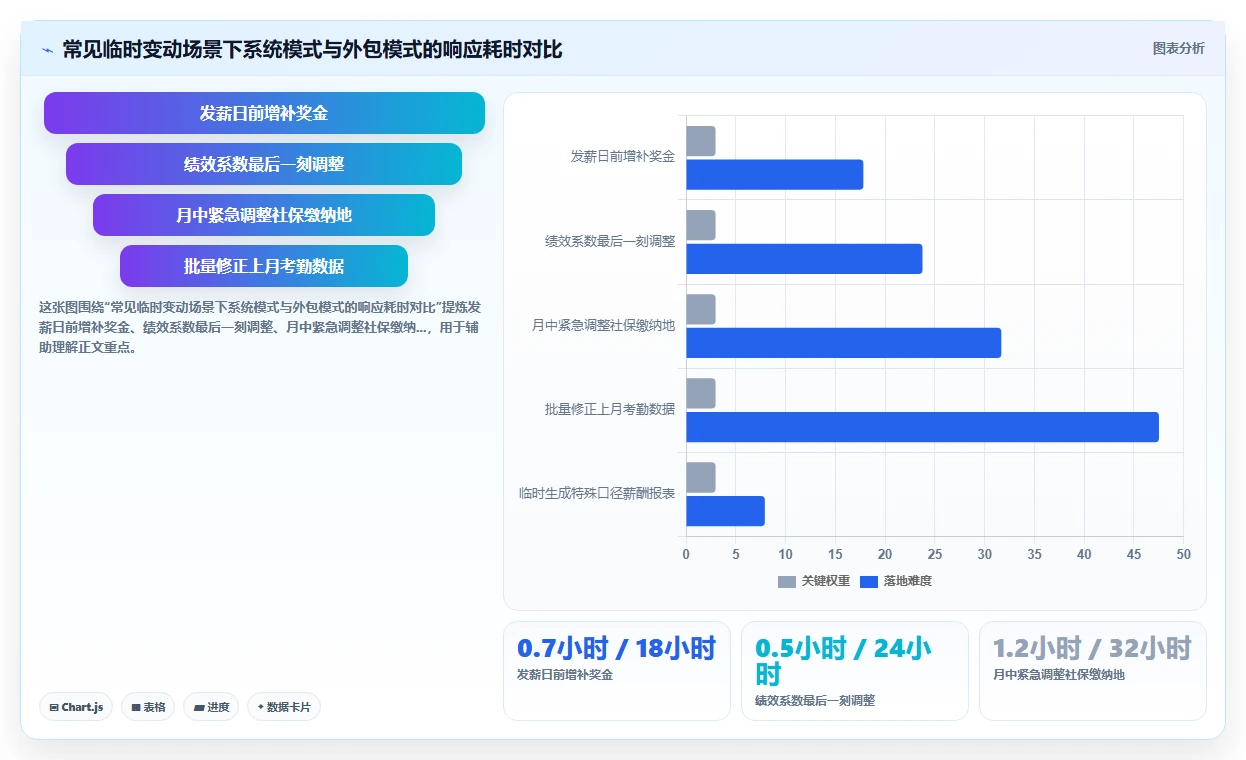This screenshot has width=1246, height=760.
Task: Click the gray bar for 发薪日前增补奖金
Action: (x=701, y=141)
